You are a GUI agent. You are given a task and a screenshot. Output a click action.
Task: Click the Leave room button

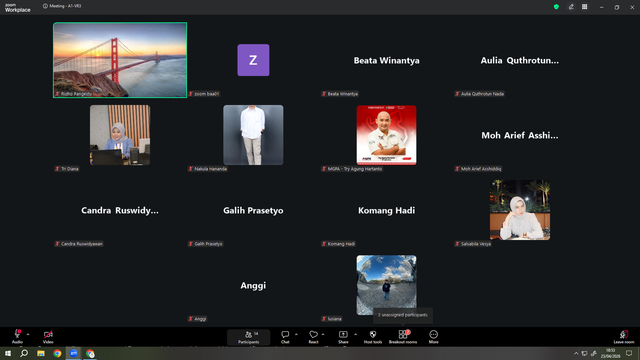[x=624, y=337]
